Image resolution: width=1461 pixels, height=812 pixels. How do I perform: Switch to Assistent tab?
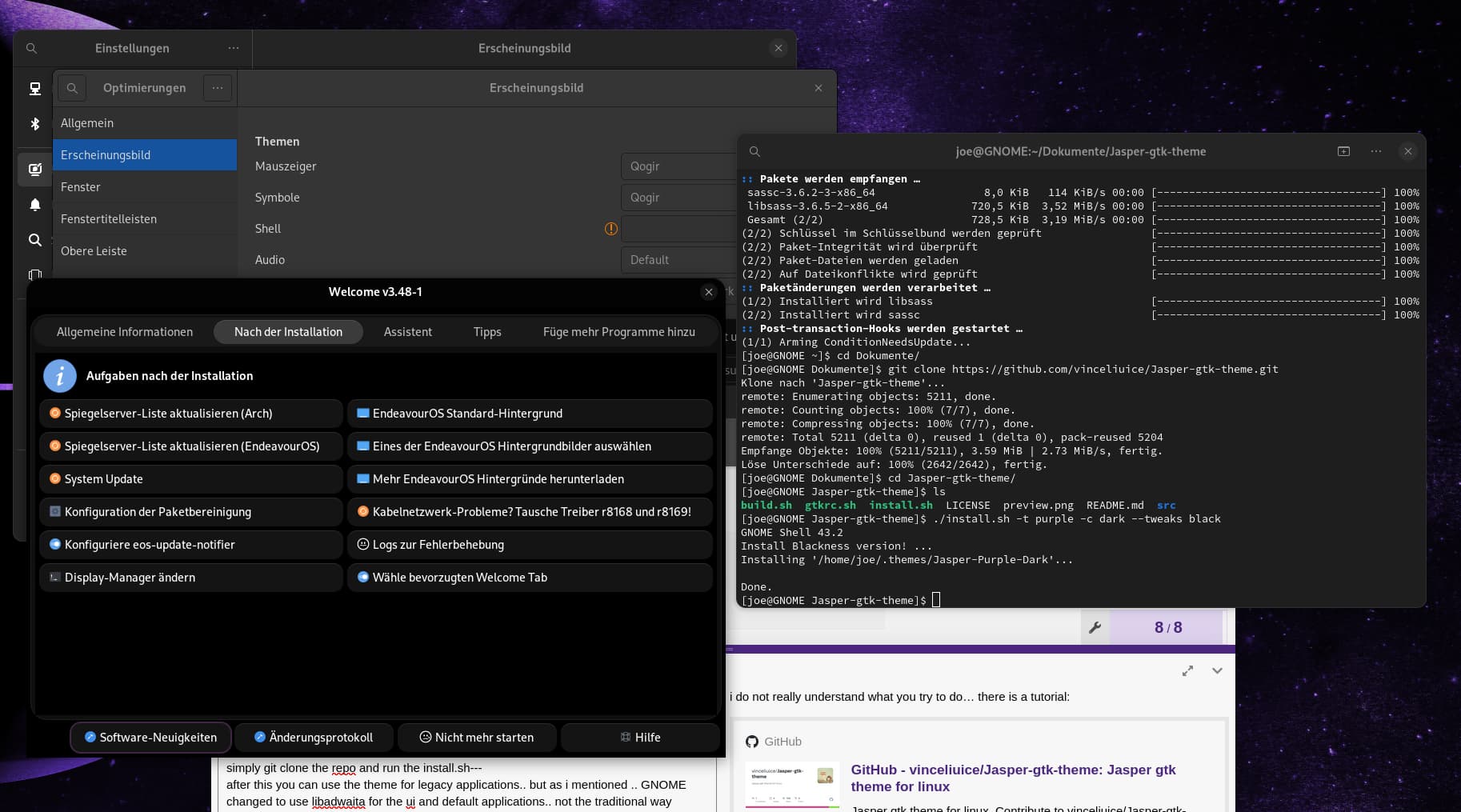[407, 332]
